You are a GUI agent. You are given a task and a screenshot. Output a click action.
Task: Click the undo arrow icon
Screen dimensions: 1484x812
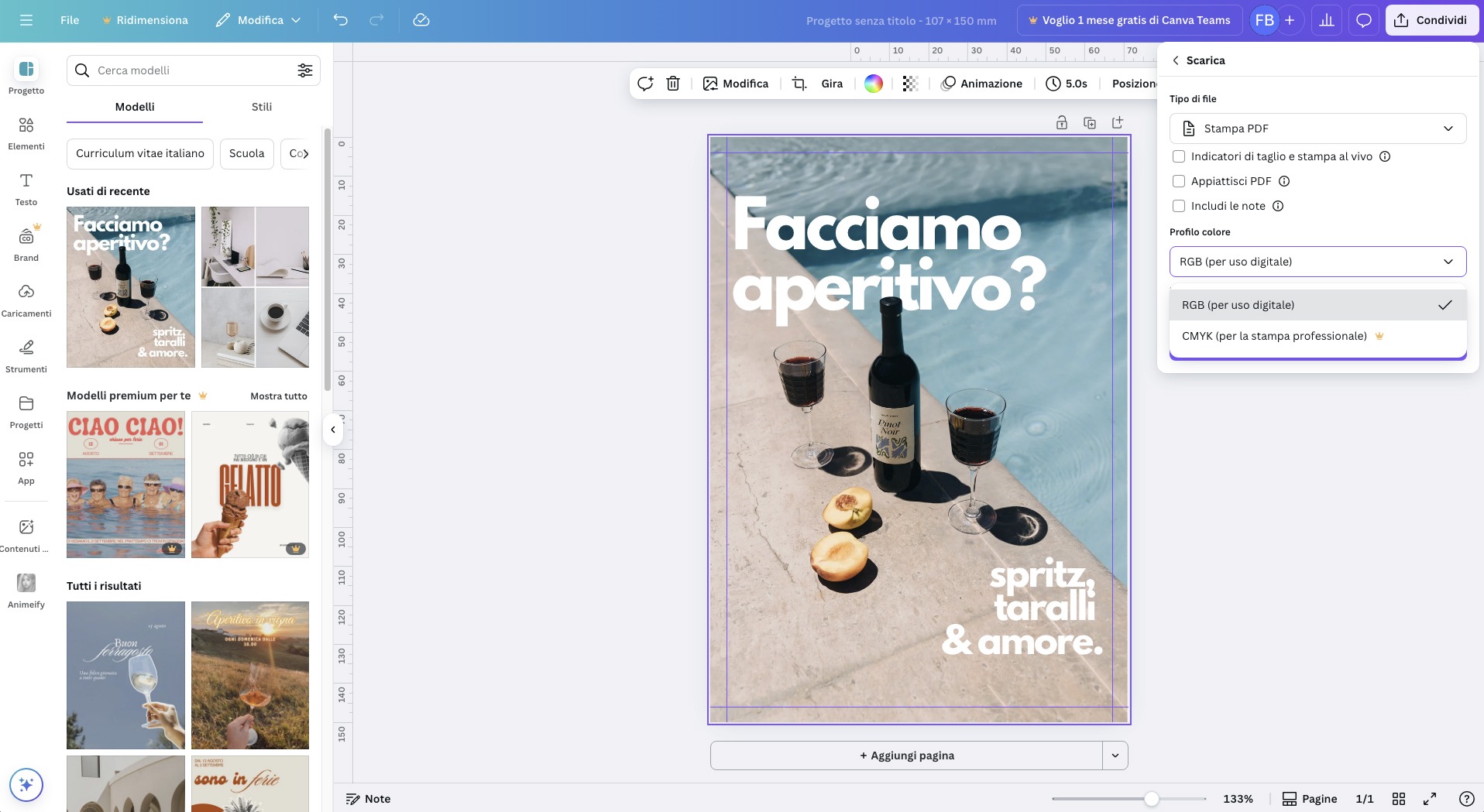click(341, 20)
